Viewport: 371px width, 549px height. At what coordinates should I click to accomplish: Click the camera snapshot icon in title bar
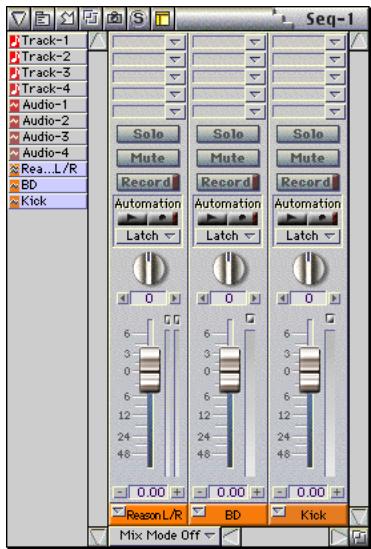114,19
